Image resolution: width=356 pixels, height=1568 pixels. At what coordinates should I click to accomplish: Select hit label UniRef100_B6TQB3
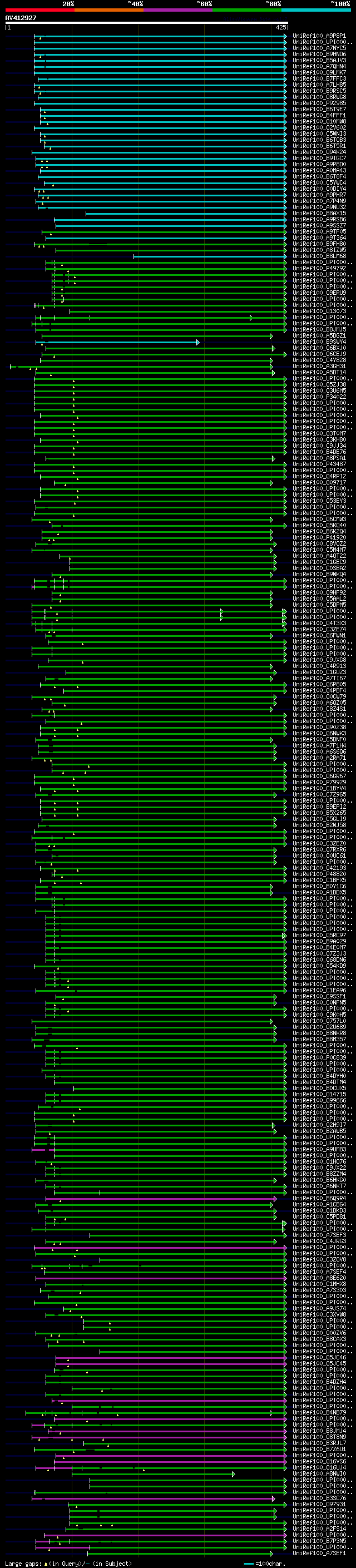[319, 140]
